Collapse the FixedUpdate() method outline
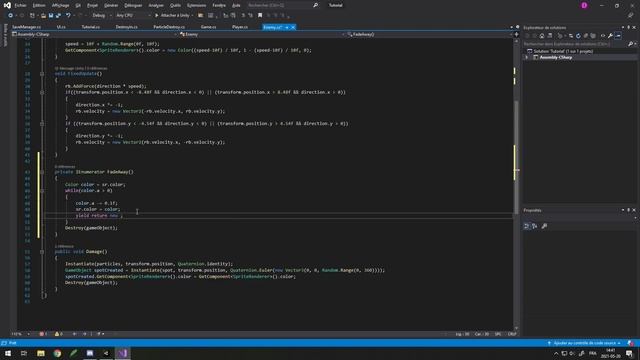This screenshot has width=640, height=360. 42,74
